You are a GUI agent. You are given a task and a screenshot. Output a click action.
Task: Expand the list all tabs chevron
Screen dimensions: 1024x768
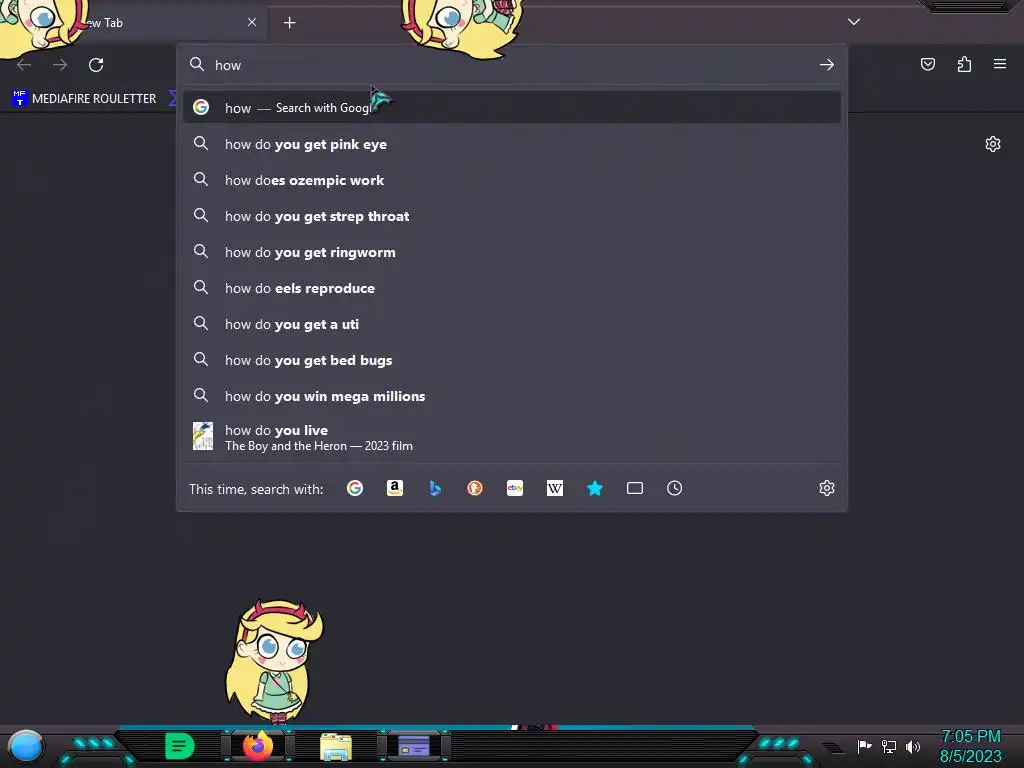coord(854,22)
